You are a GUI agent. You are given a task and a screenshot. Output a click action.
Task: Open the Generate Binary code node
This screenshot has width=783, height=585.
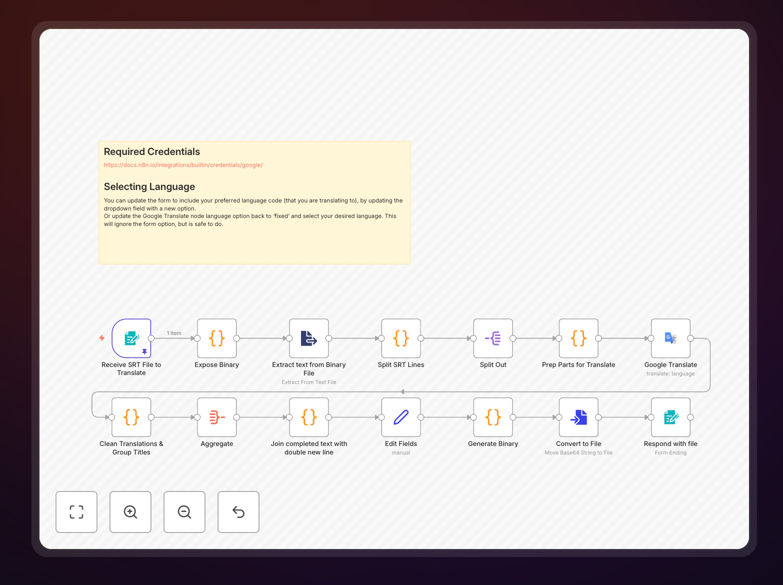tap(493, 417)
